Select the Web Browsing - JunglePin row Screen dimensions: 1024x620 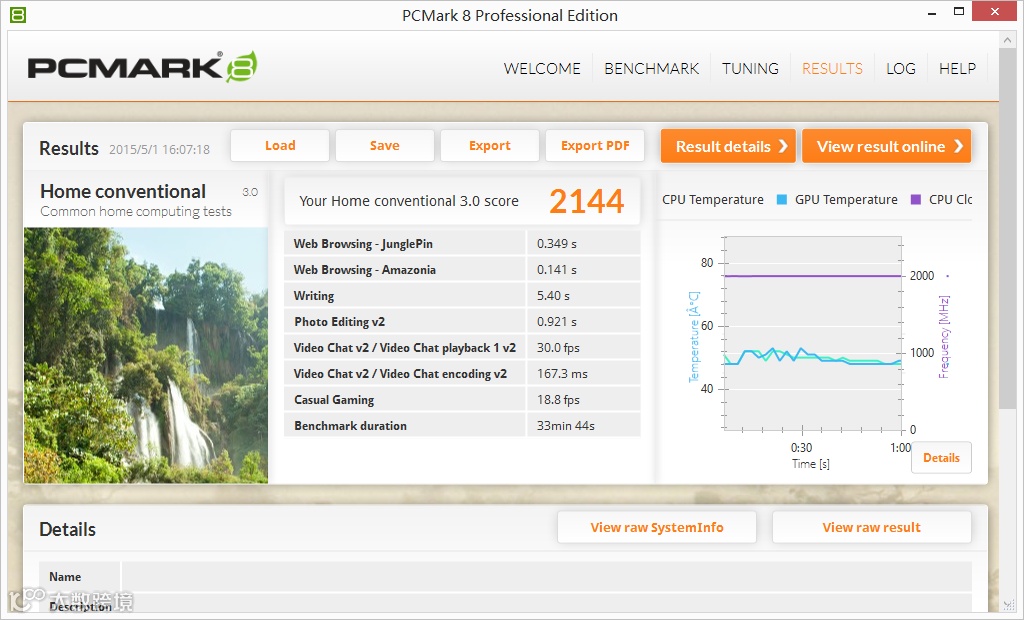point(462,244)
